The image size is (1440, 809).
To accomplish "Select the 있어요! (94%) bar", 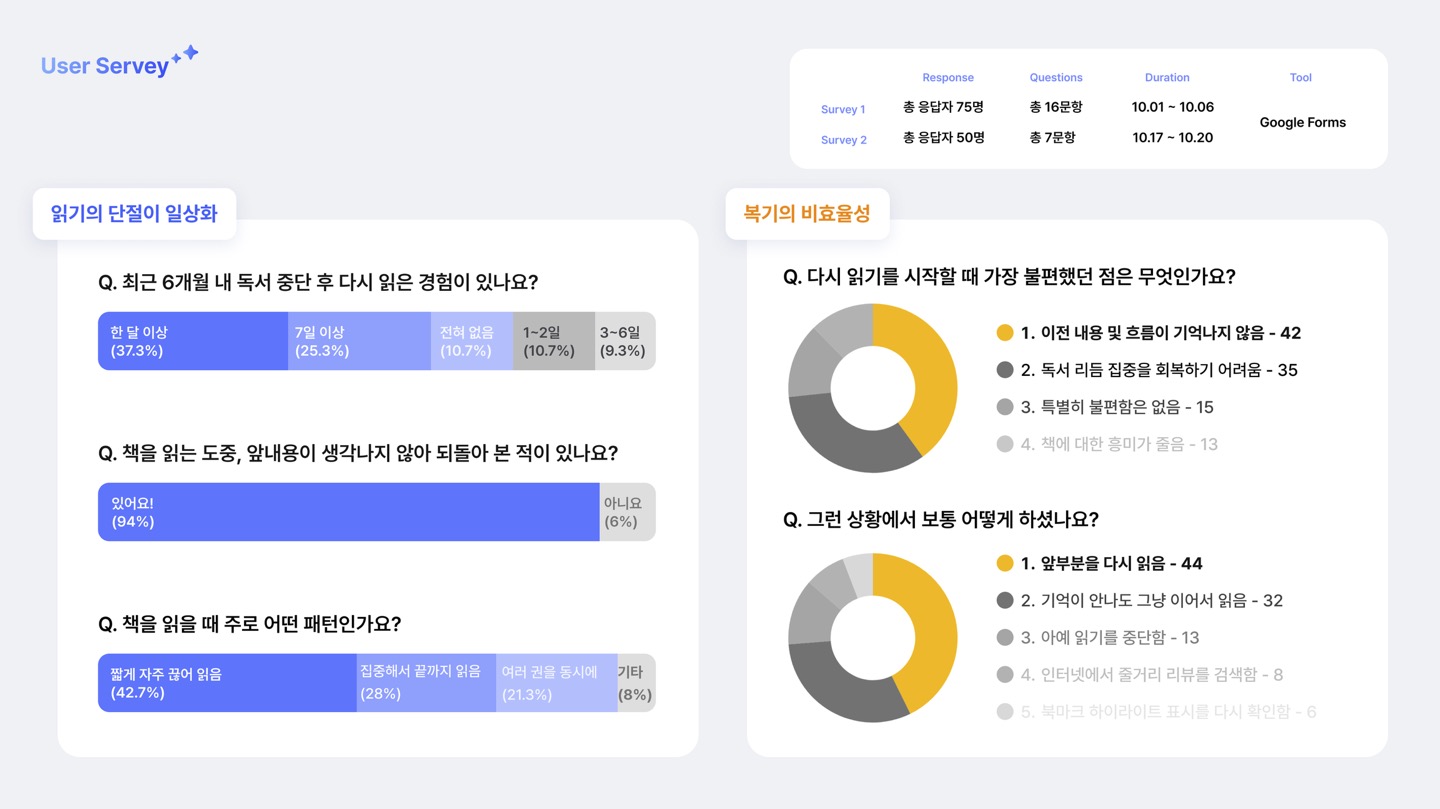I will pos(348,512).
